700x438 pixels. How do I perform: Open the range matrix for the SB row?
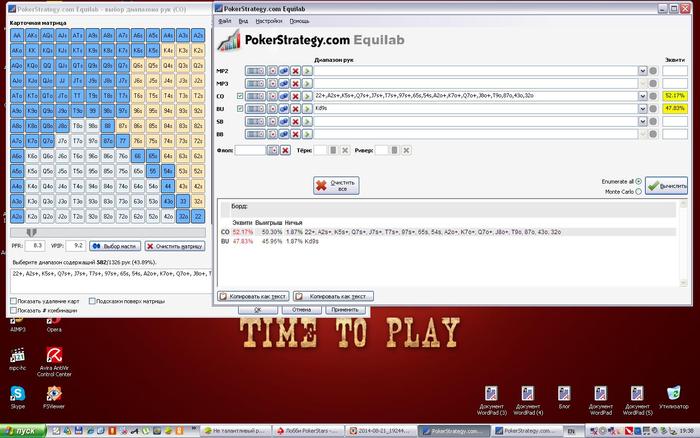tap(255, 121)
